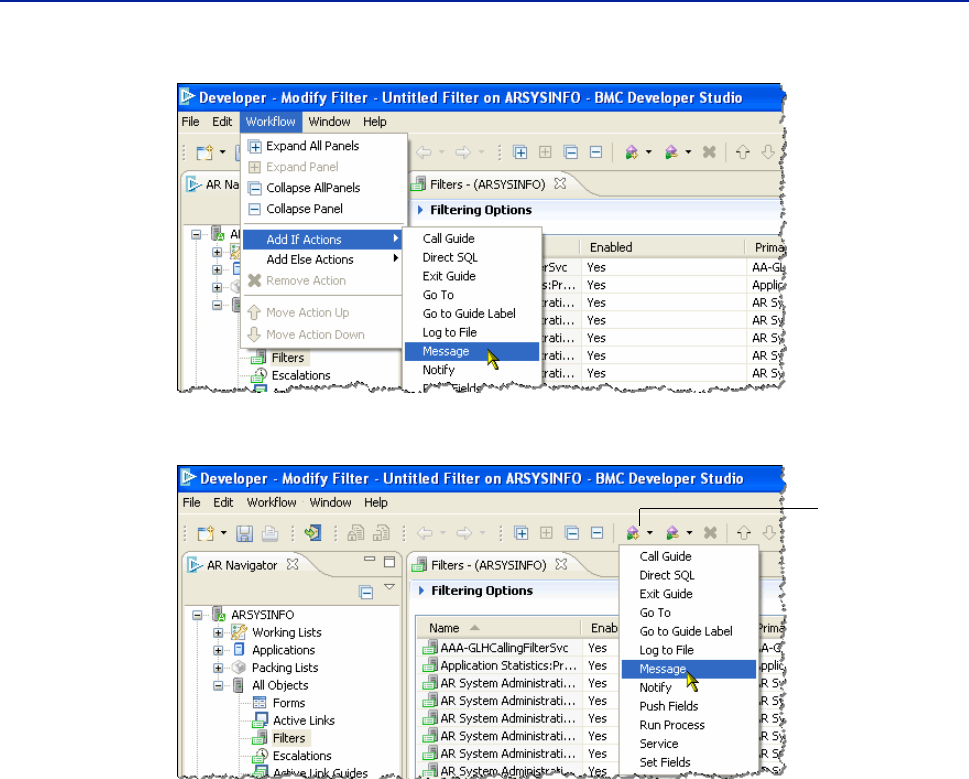
Task: Open AR Navigator view menu triangle
Action: 389,587
